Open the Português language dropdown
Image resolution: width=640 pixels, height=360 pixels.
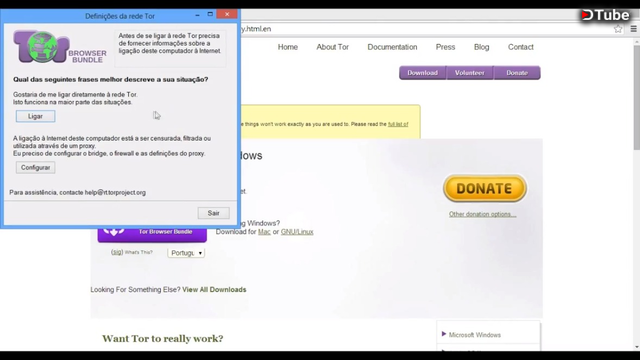(186, 253)
